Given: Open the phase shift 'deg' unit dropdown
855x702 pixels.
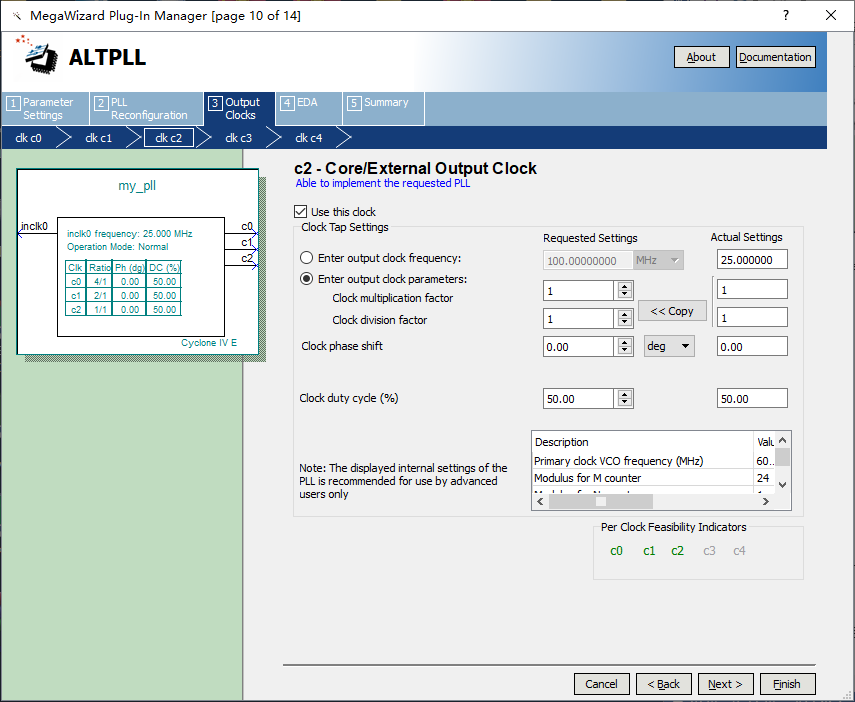Looking at the screenshot, I should tap(670, 346).
